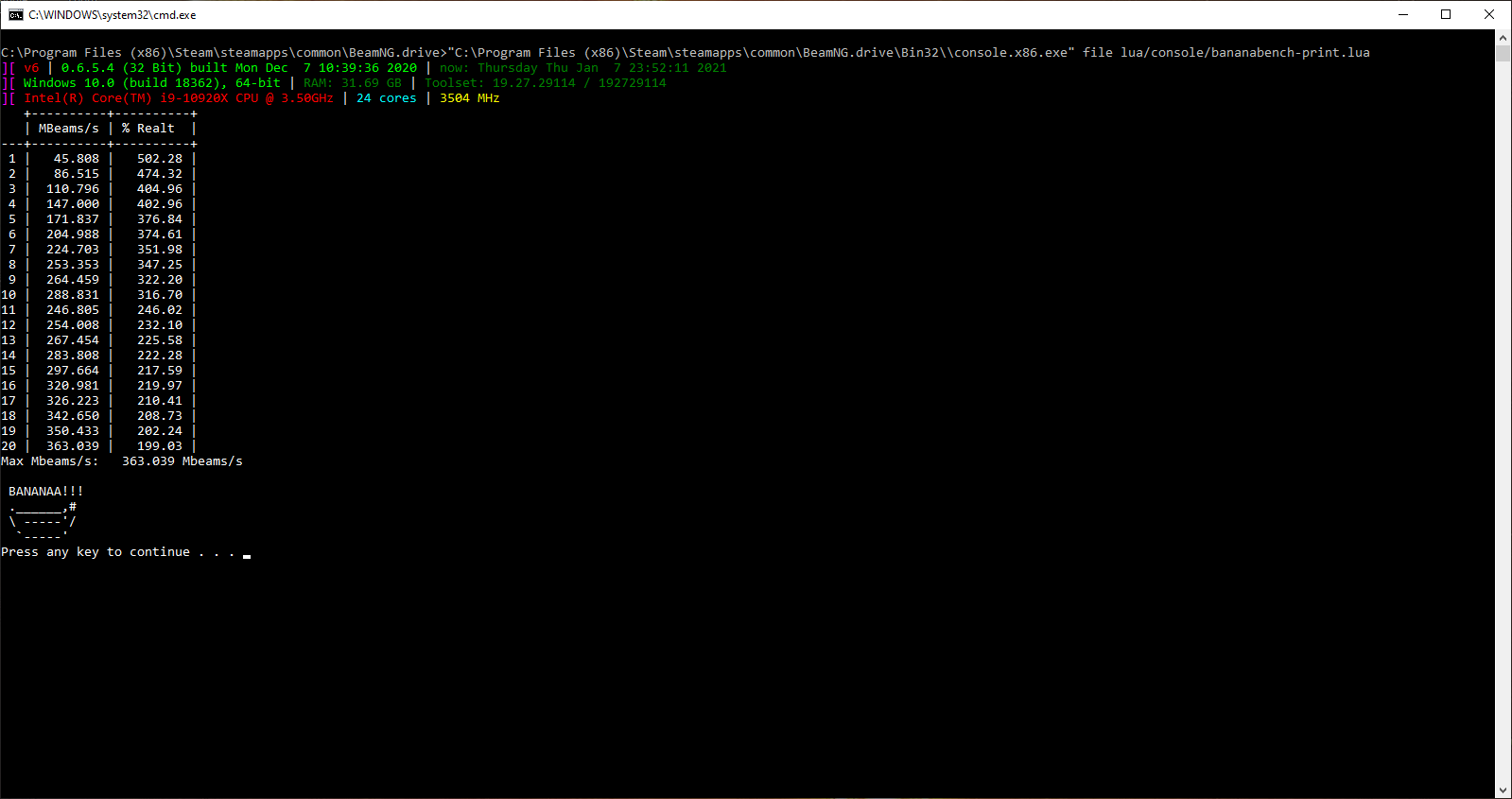Click the value 283.808 in row 14
This screenshot has width=1512, height=799.
[x=73, y=356]
